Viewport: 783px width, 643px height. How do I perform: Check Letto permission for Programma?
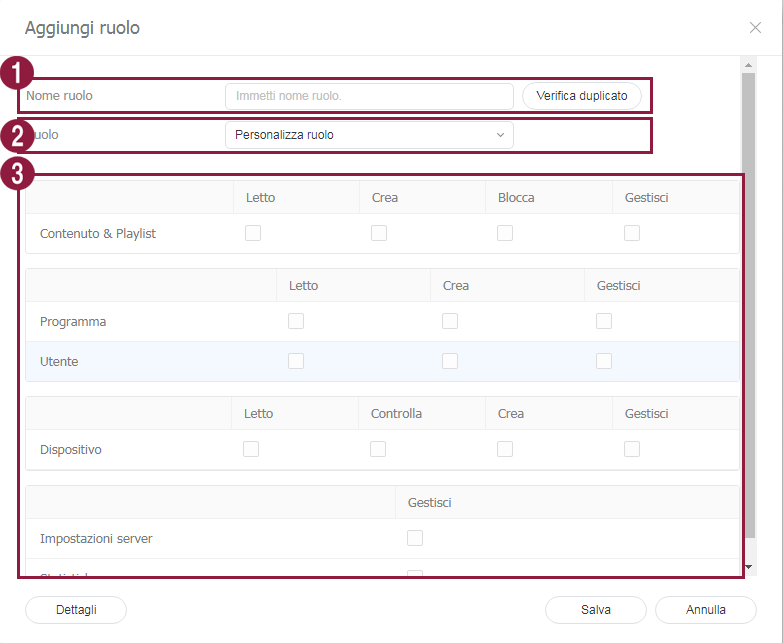click(x=296, y=321)
